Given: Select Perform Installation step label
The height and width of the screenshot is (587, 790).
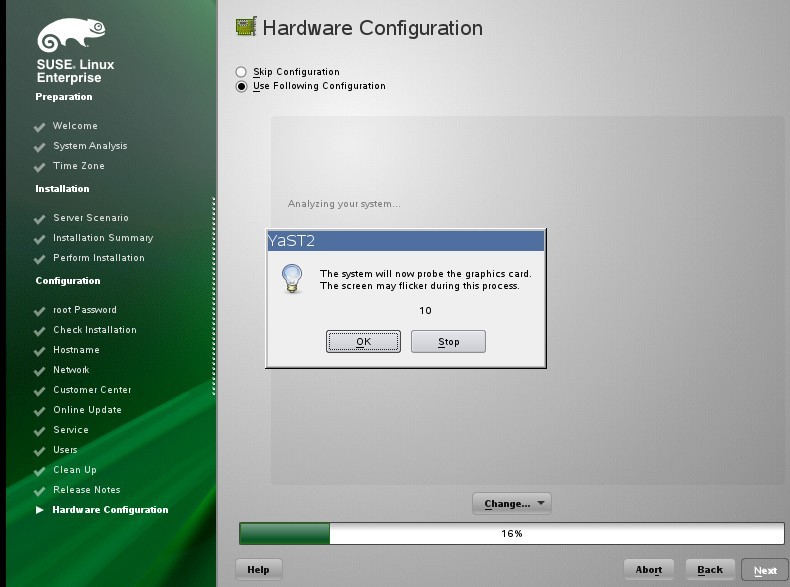Looking at the screenshot, I should (x=99, y=257).
